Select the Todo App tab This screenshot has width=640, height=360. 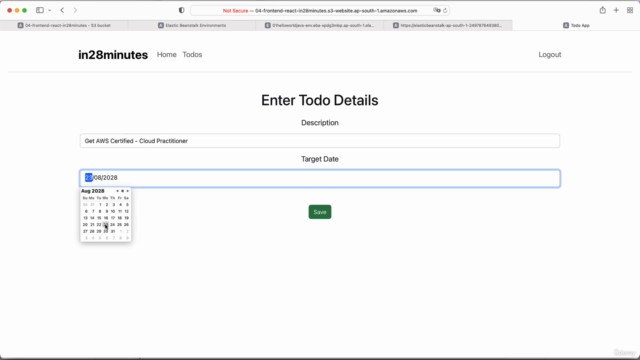(x=576, y=25)
